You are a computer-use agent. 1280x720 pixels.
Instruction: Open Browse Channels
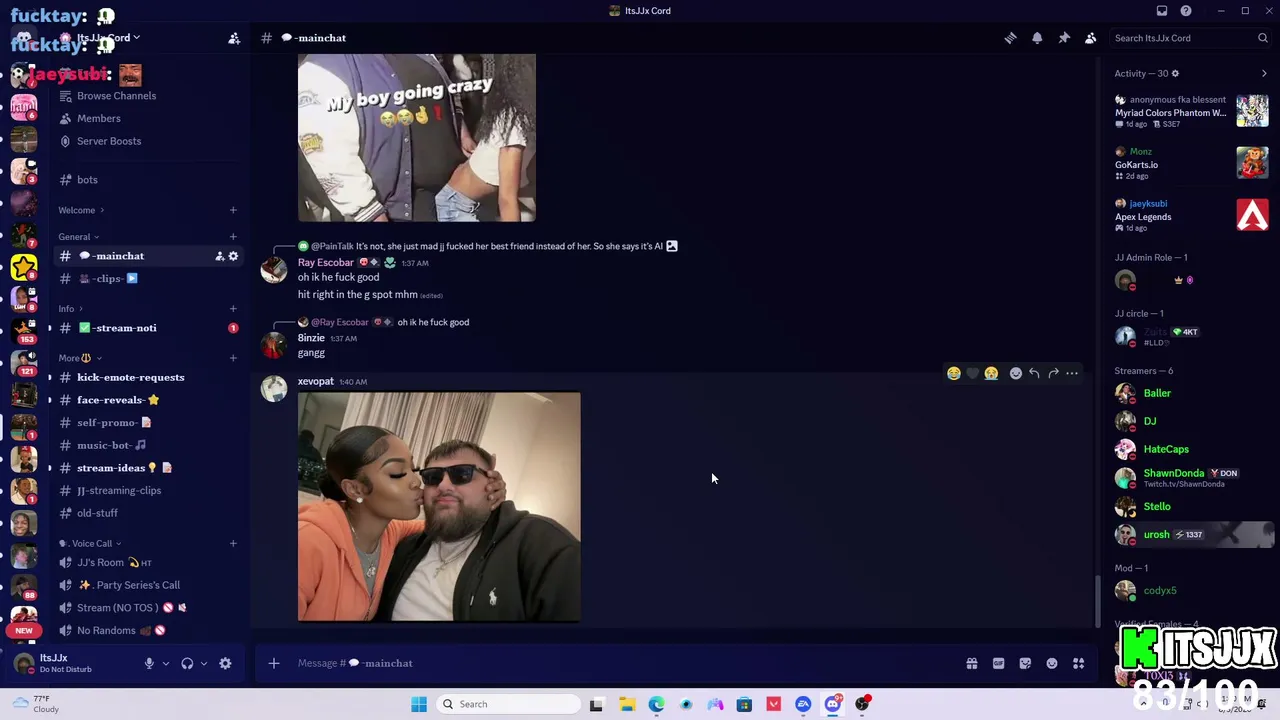click(116, 96)
